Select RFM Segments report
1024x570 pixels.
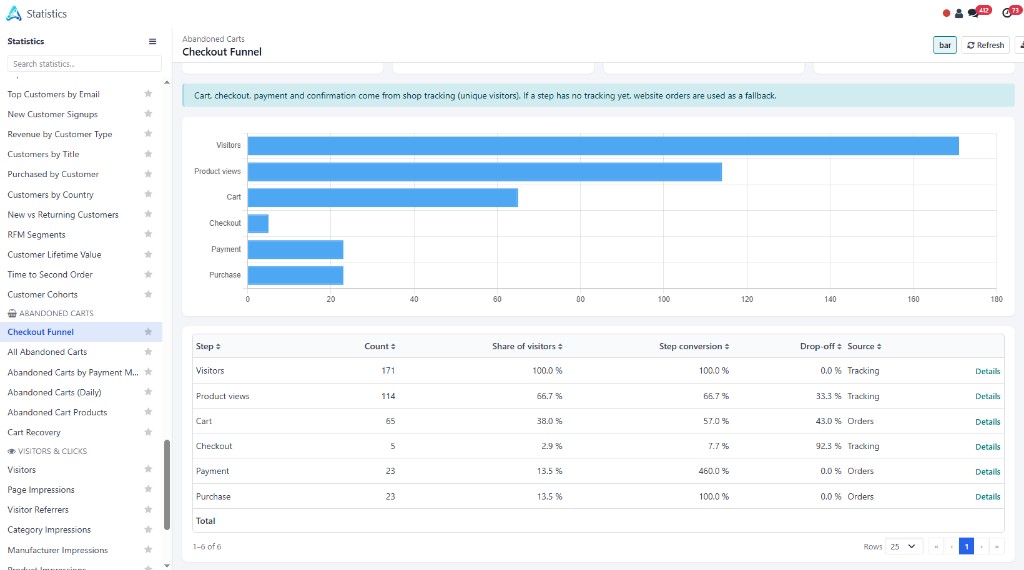tap(37, 234)
